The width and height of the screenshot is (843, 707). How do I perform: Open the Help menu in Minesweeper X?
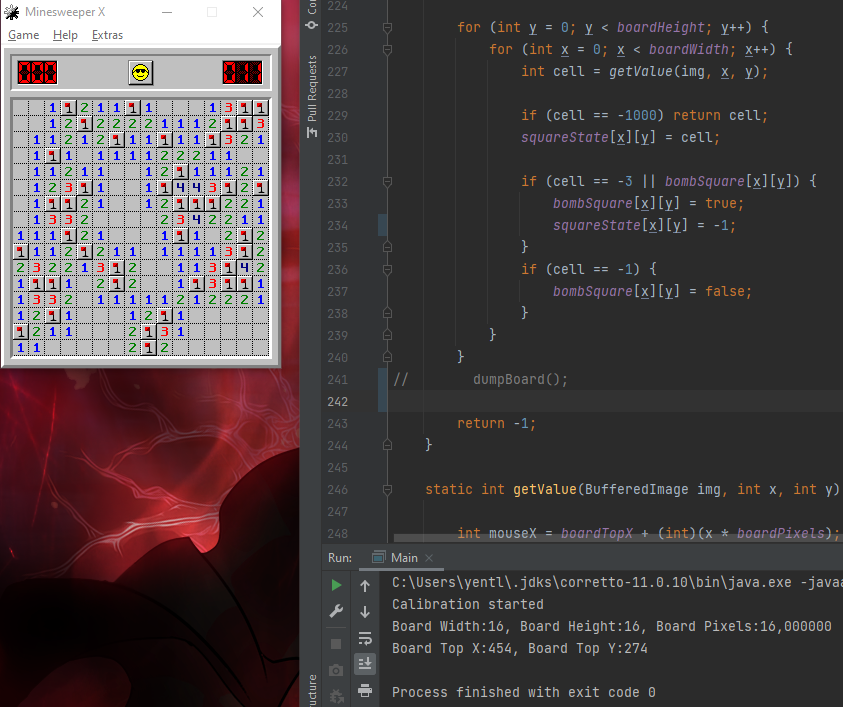[x=65, y=35]
